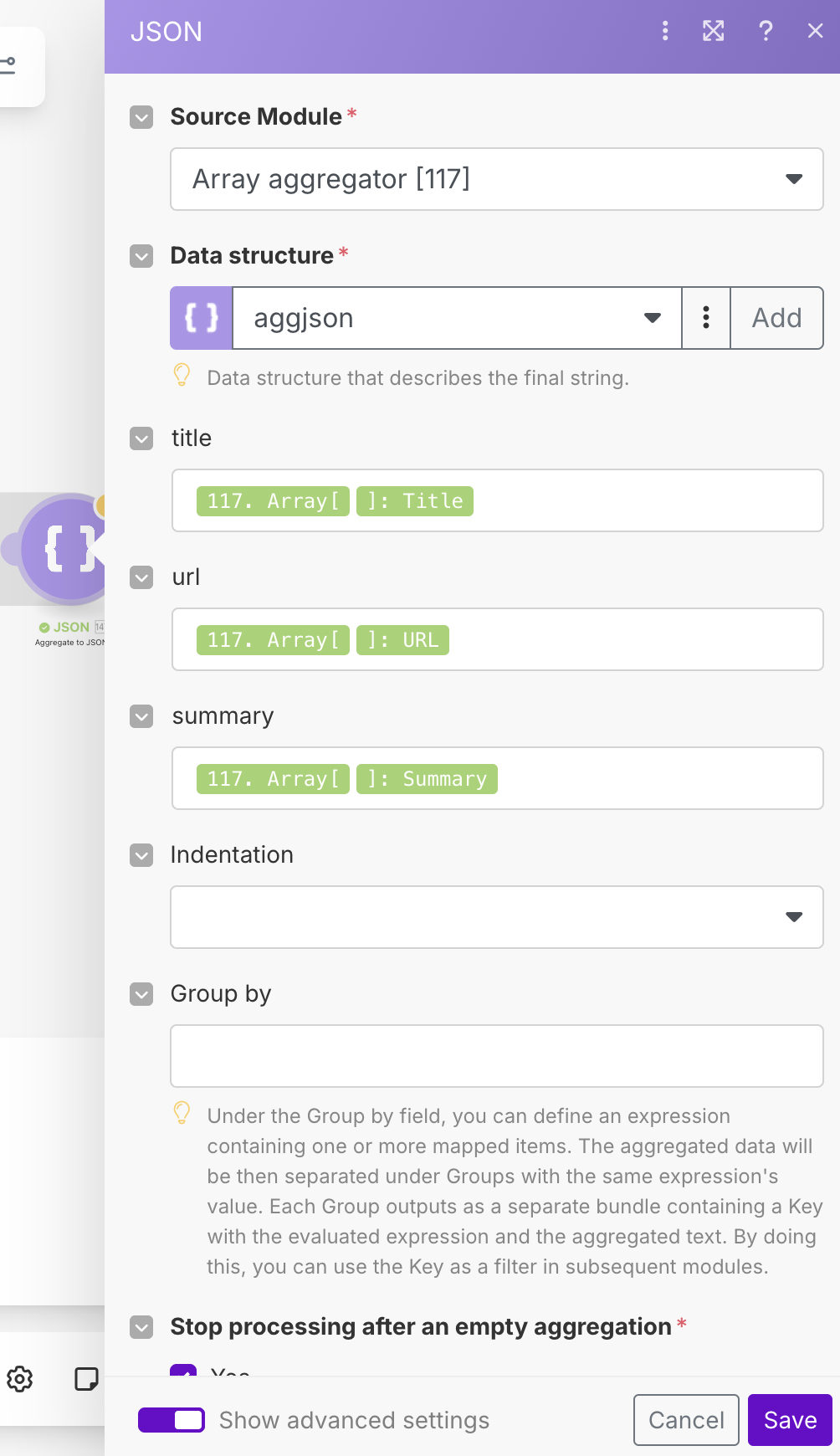840x1456 pixels.
Task: Open the JSON panel three-dot options menu
Action: 665,32
